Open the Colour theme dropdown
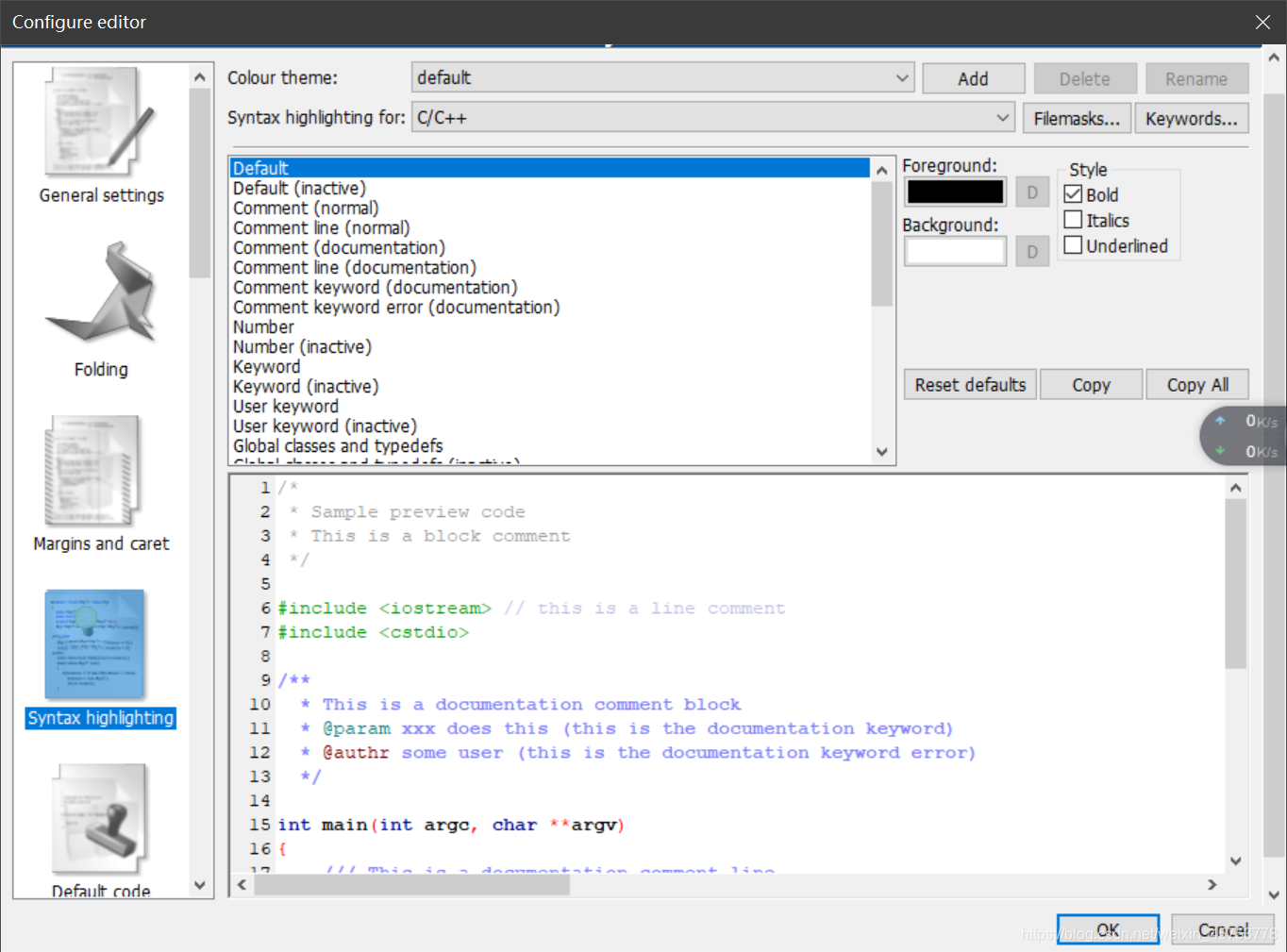The height and width of the screenshot is (952, 1287). 663,77
